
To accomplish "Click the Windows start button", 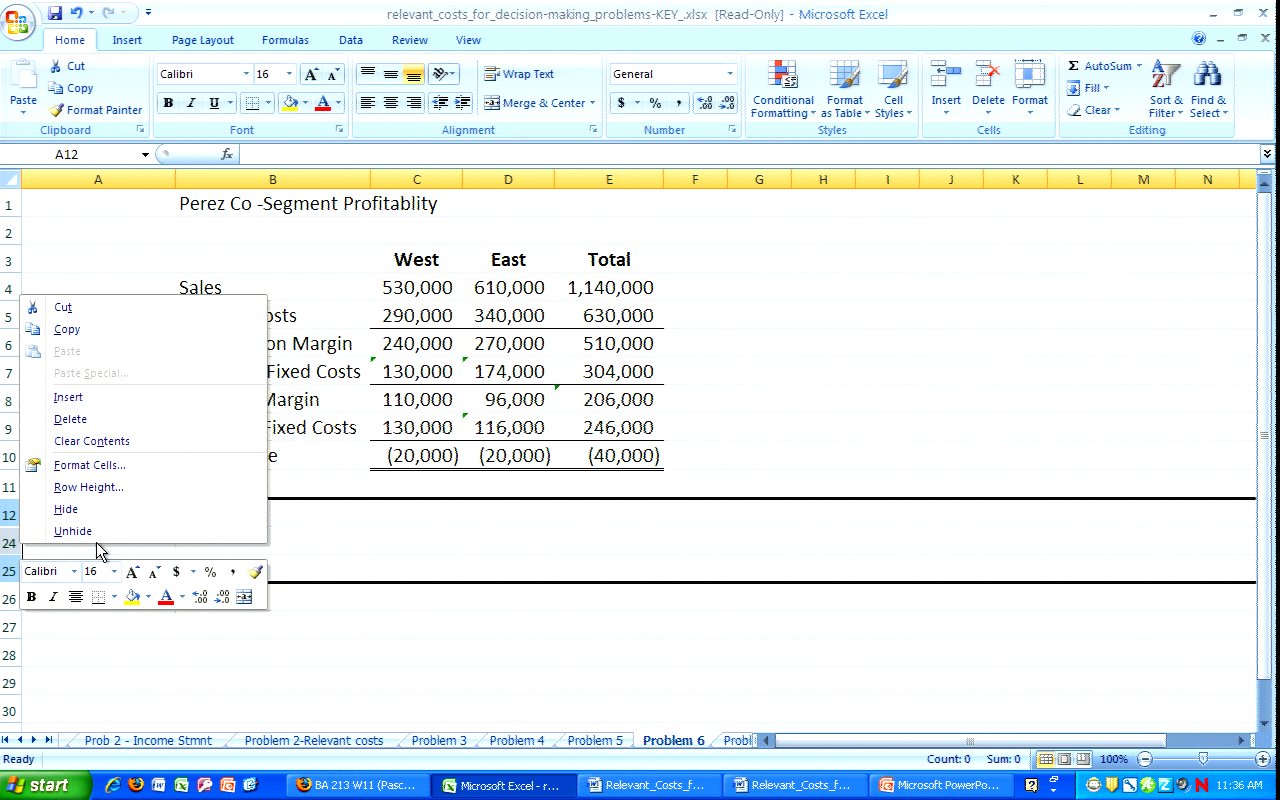I will [36, 785].
